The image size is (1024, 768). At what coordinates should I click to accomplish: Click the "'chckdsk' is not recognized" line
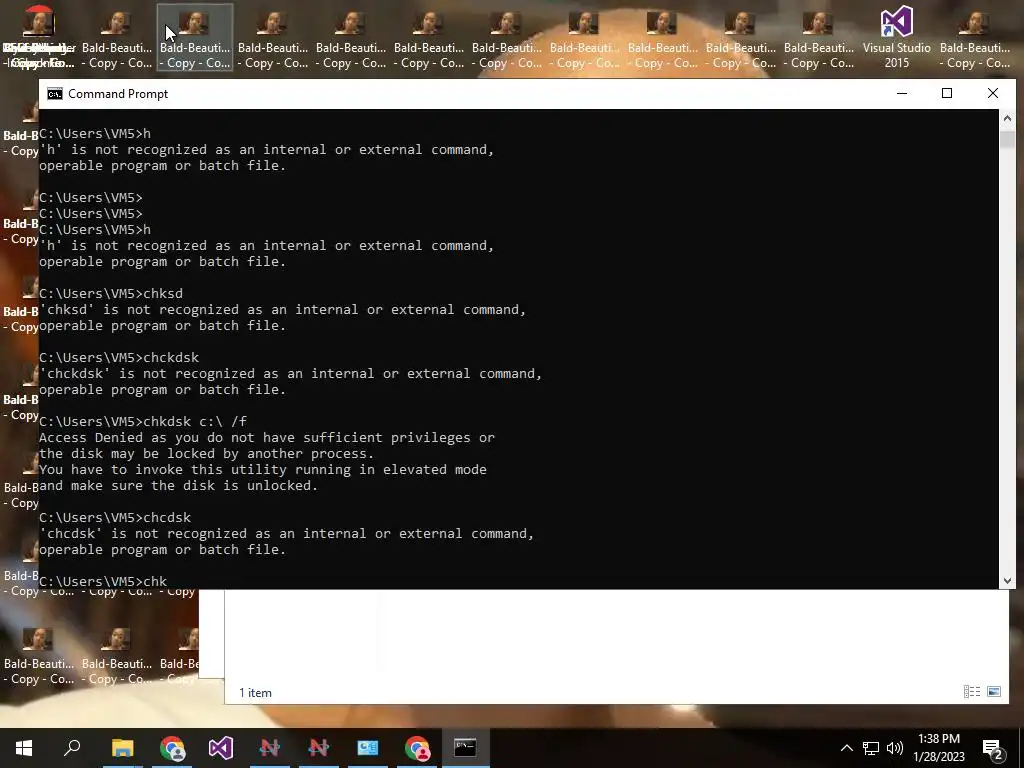pyautogui.click(x=291, y=374)
